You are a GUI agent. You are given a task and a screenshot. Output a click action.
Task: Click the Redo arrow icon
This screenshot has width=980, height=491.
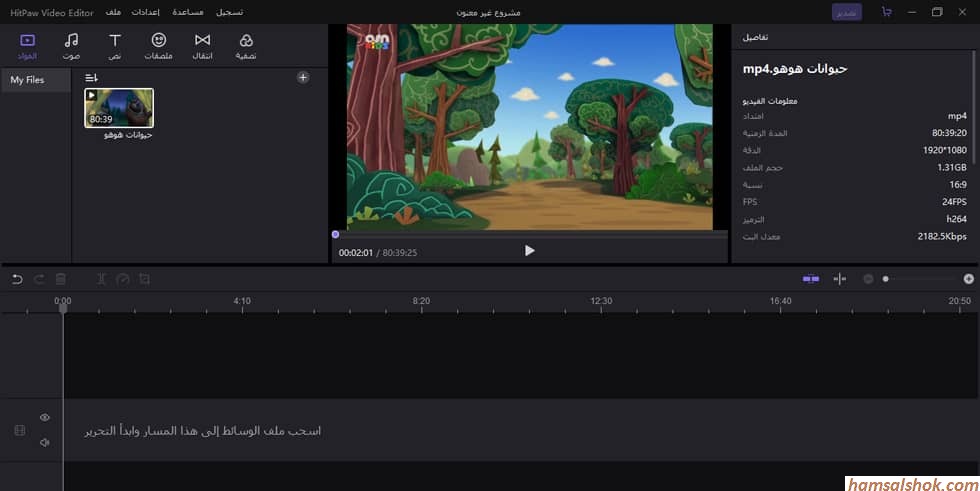point(39,279)
